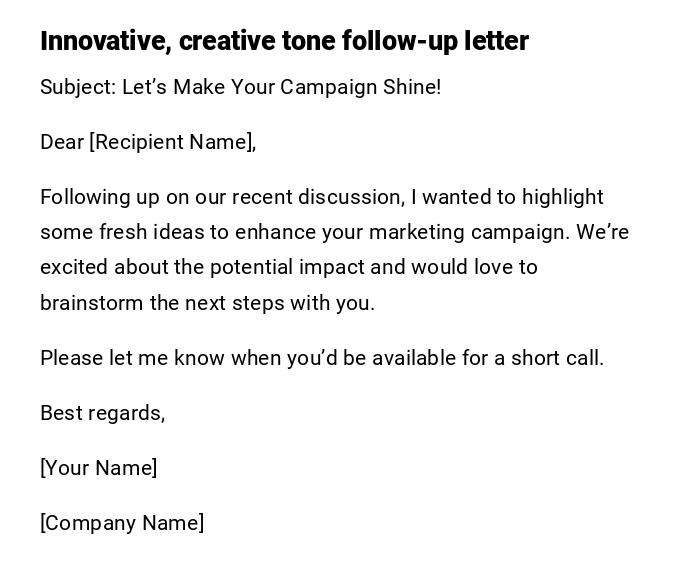
Task: Click the "Best regards," sign-off
Action: tap(102, 413)
